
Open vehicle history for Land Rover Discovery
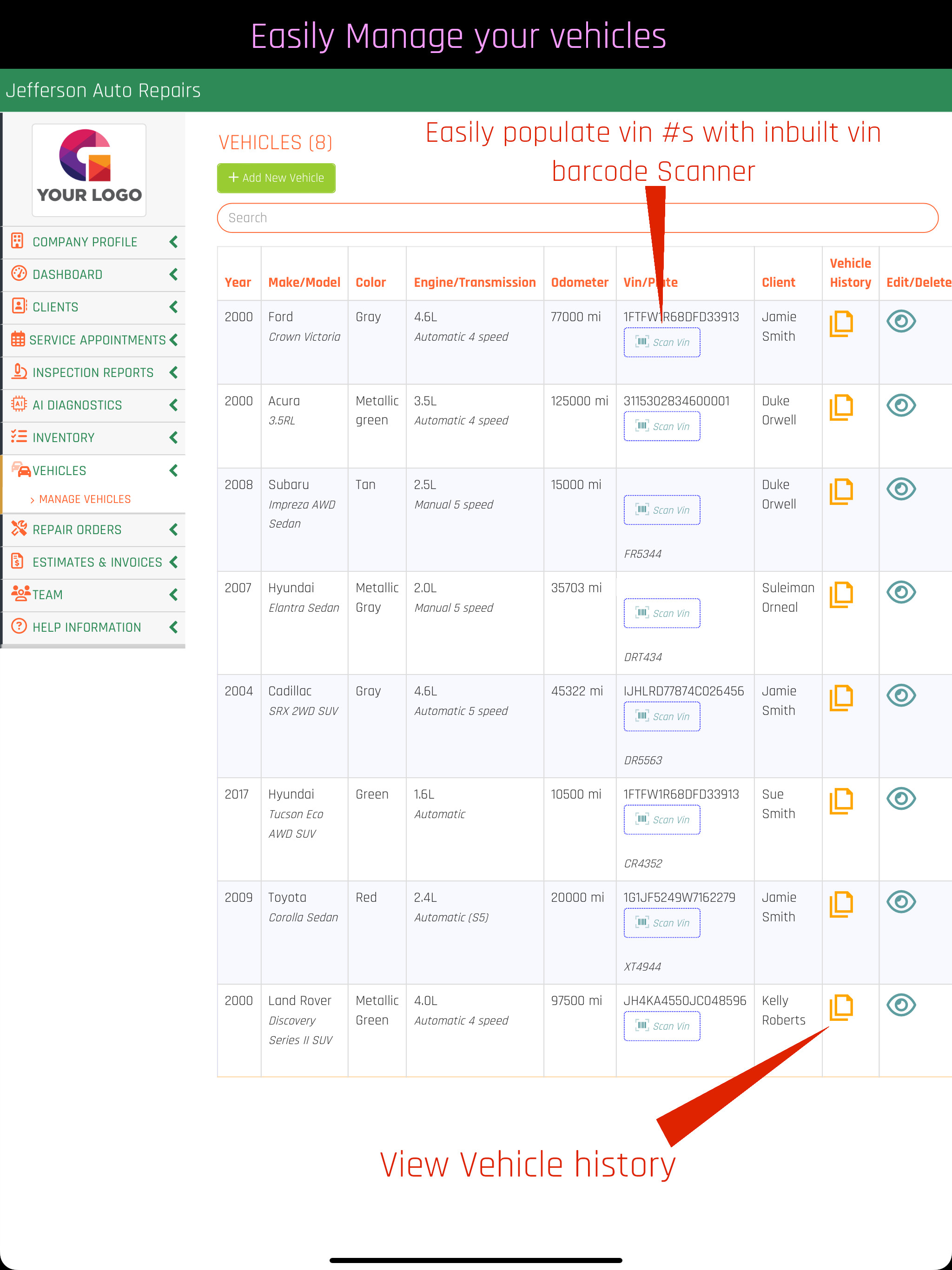pyautogui.click(x=841, y=1007)
